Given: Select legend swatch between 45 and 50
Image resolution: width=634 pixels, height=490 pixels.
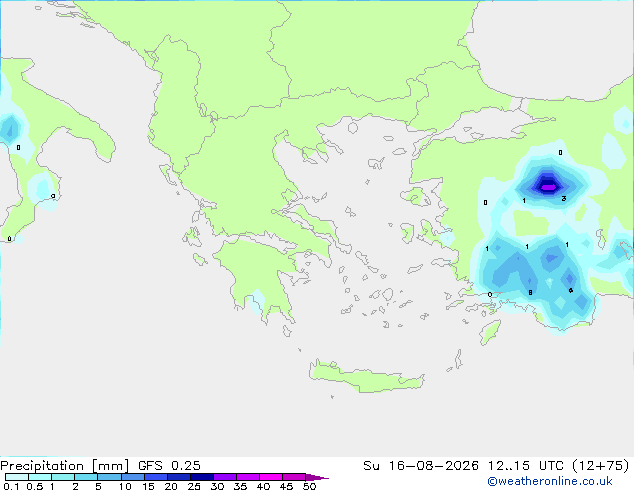Looking at the screenshot, I should (x=294, y=477).
